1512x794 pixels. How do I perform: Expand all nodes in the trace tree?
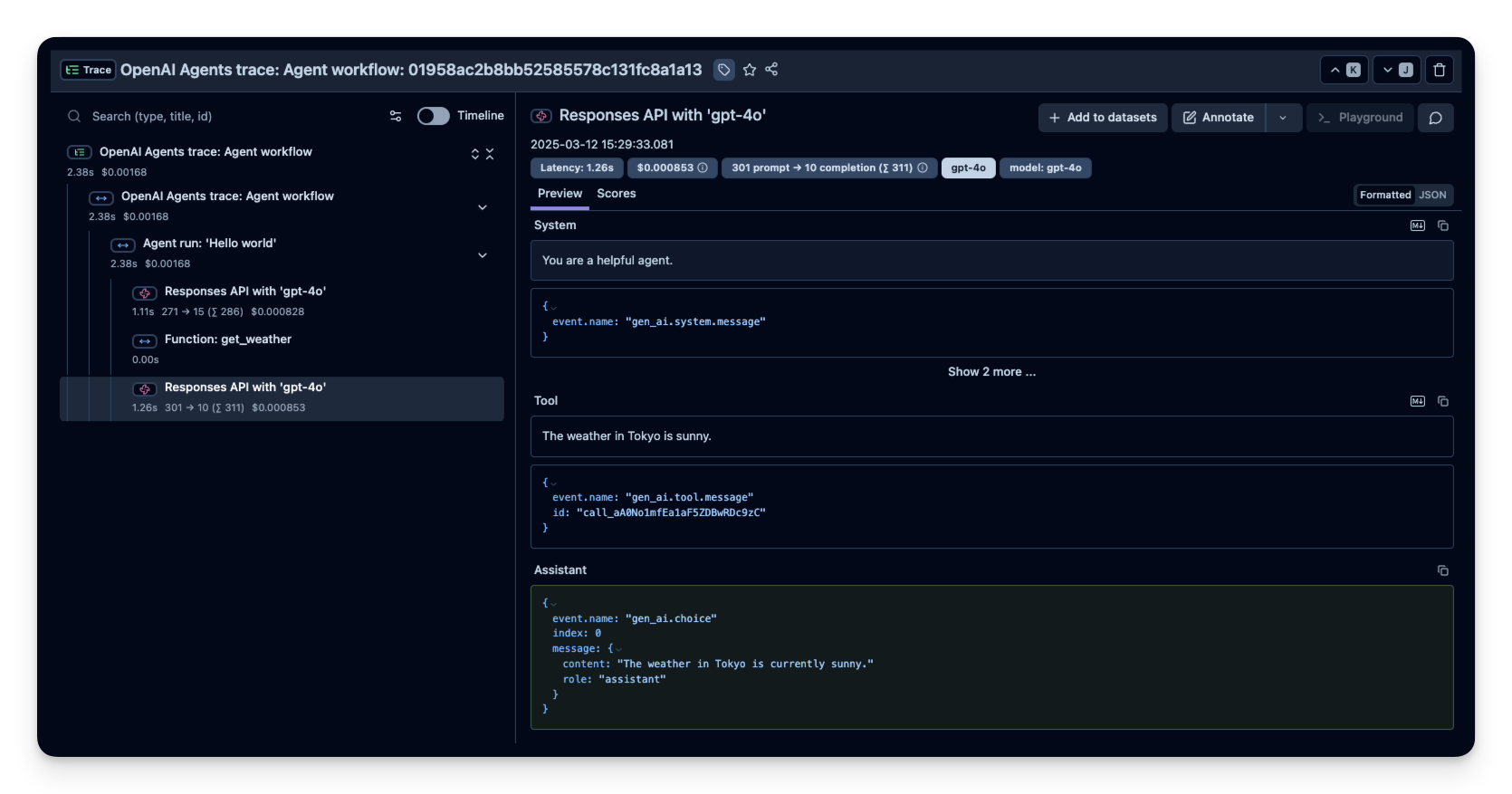(475, 154)
